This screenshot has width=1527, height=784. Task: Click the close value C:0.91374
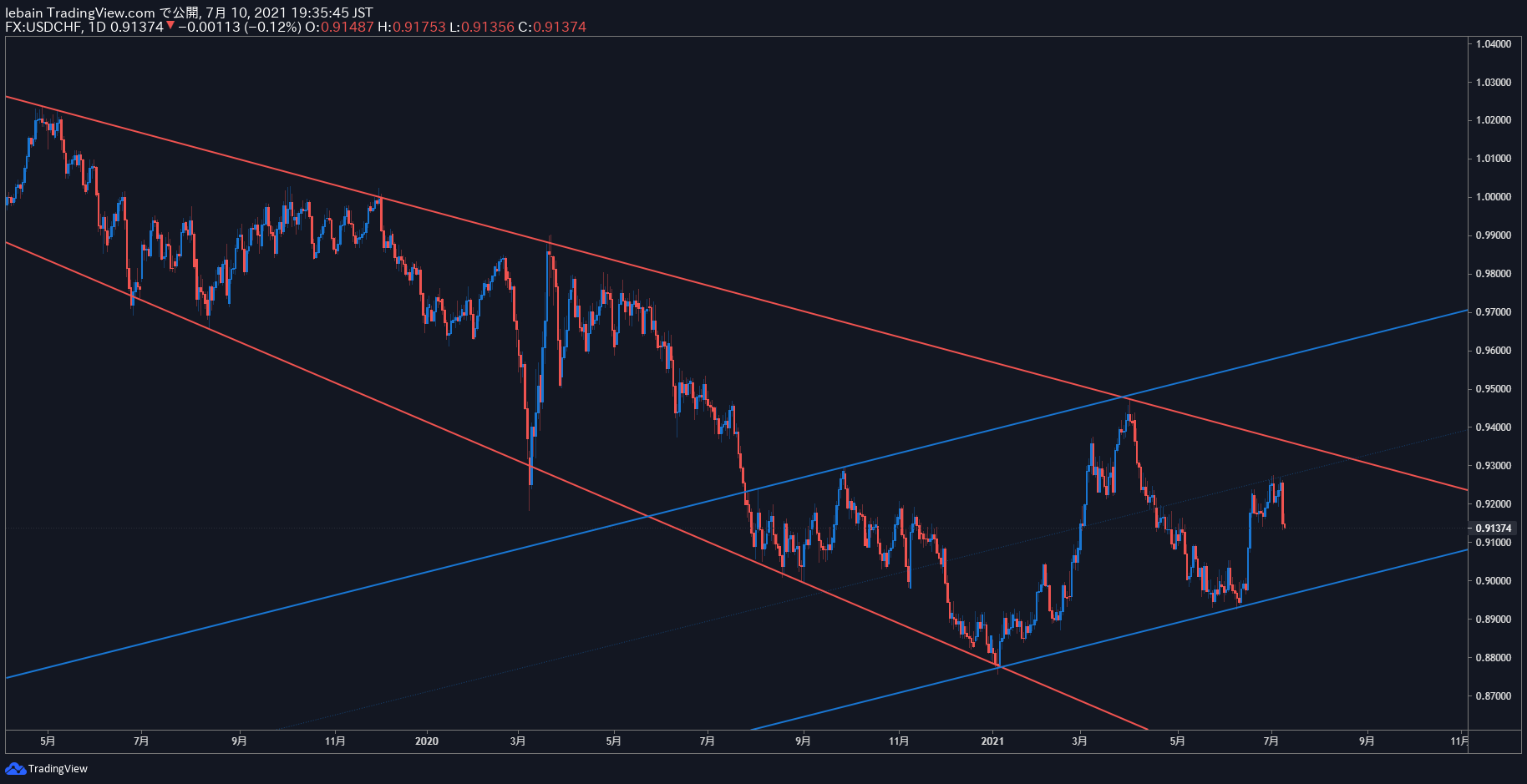pos(552,27)
